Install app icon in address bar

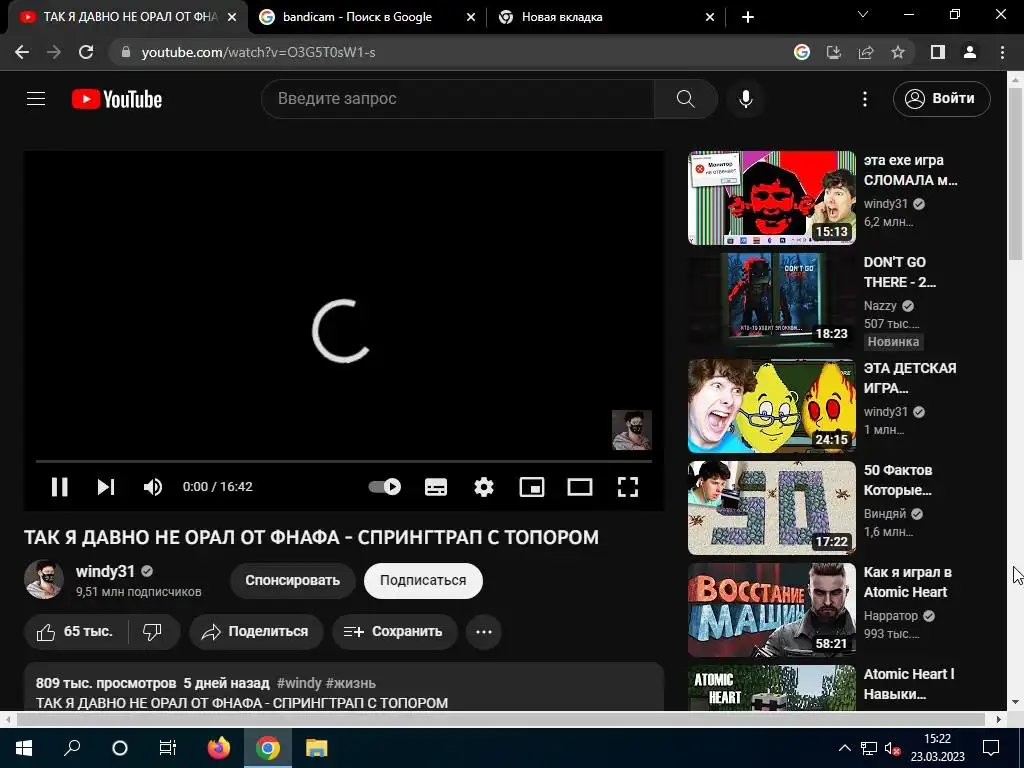(x=834, y=52)
